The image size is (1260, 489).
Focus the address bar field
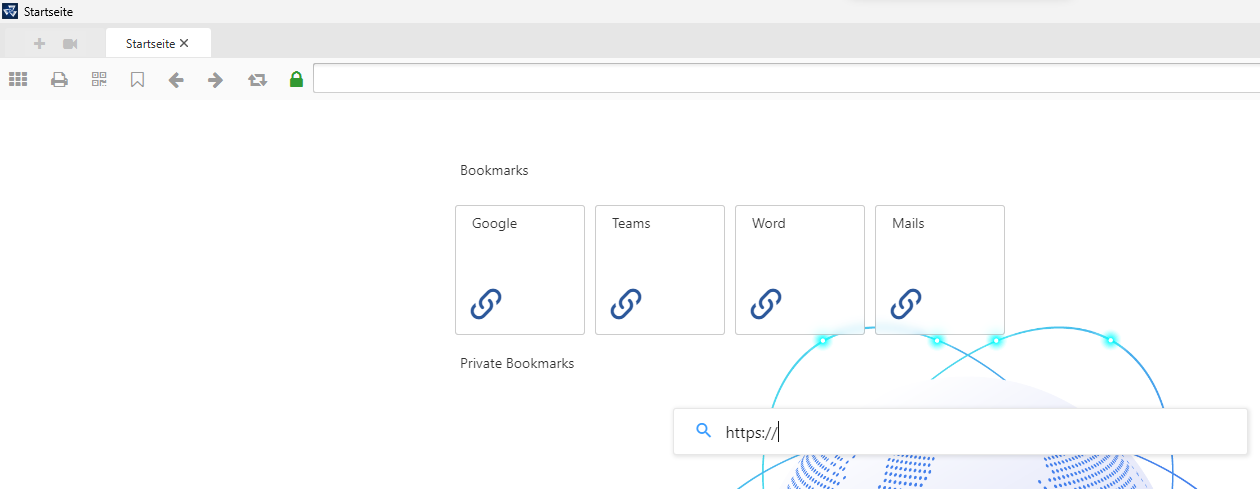[786, 78]
